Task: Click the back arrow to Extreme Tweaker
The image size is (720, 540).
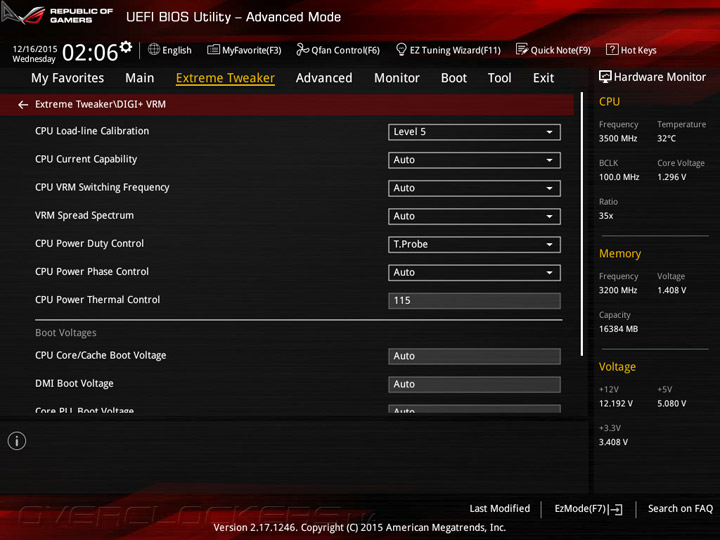Action: 23,105
